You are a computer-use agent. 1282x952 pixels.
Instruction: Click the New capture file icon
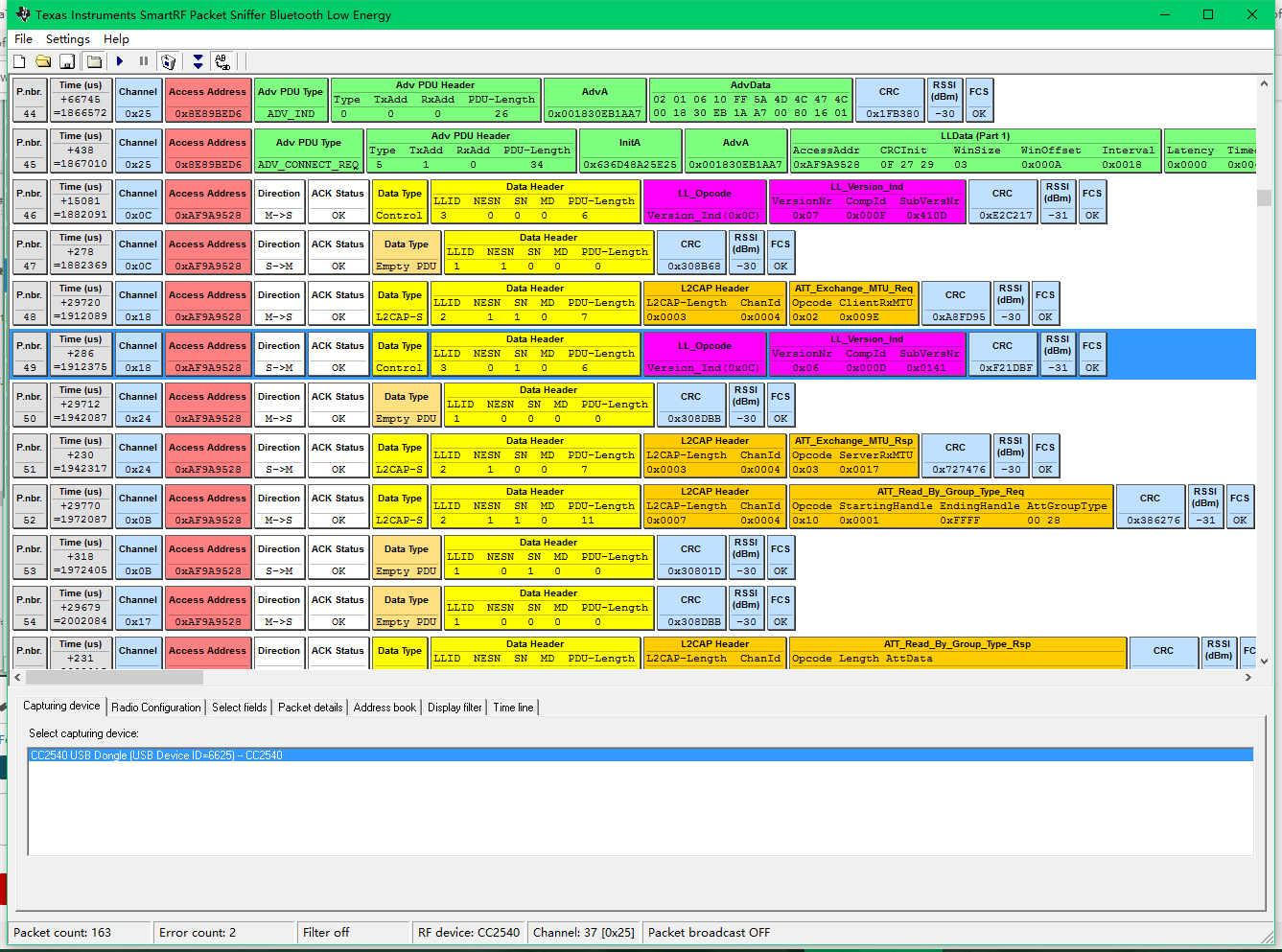coord(19,61)
